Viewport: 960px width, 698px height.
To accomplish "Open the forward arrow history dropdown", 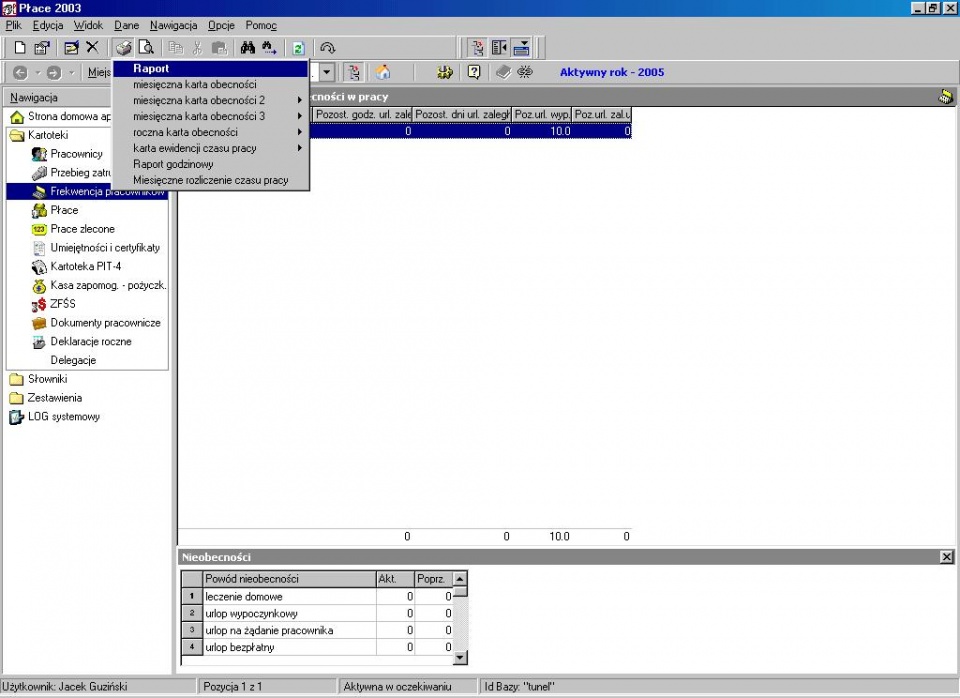I will [72, 73].
